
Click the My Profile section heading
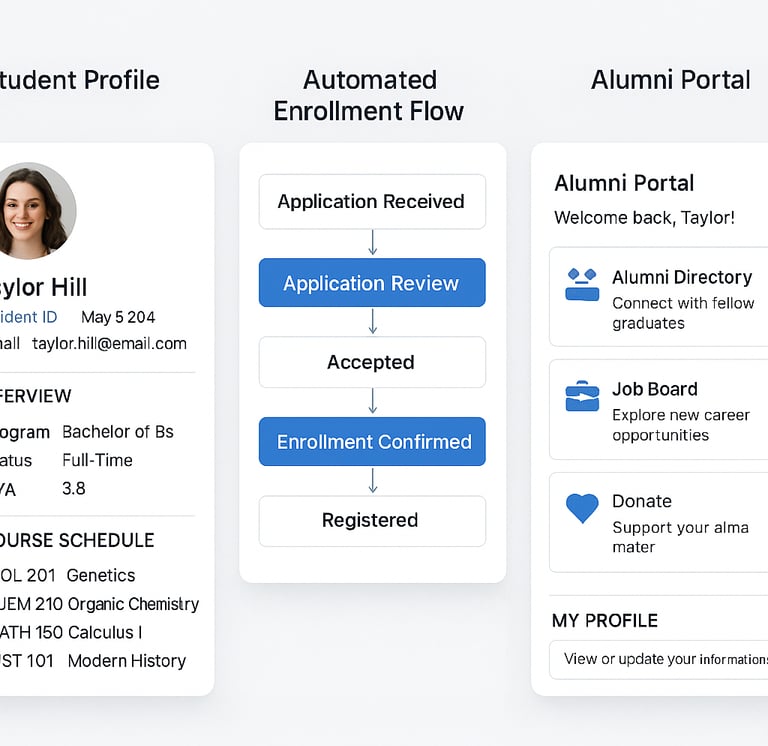point(604,621)
